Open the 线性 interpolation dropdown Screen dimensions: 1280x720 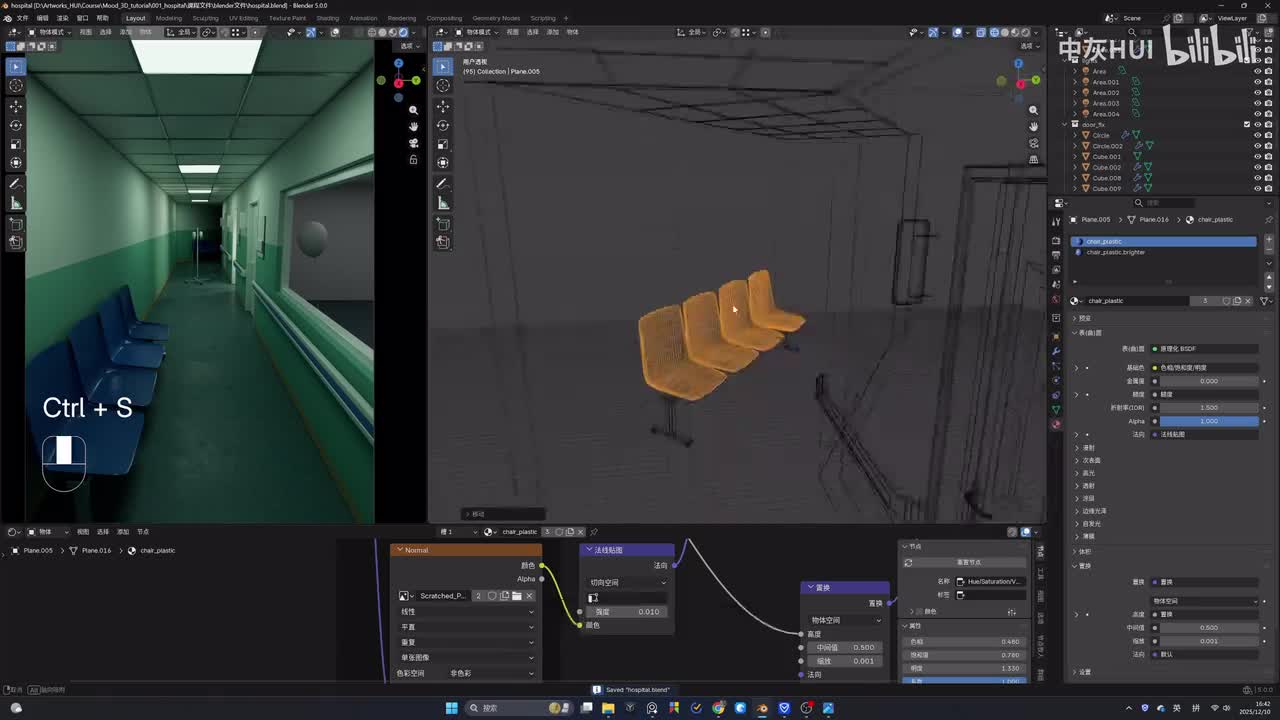tap(466, 612)
